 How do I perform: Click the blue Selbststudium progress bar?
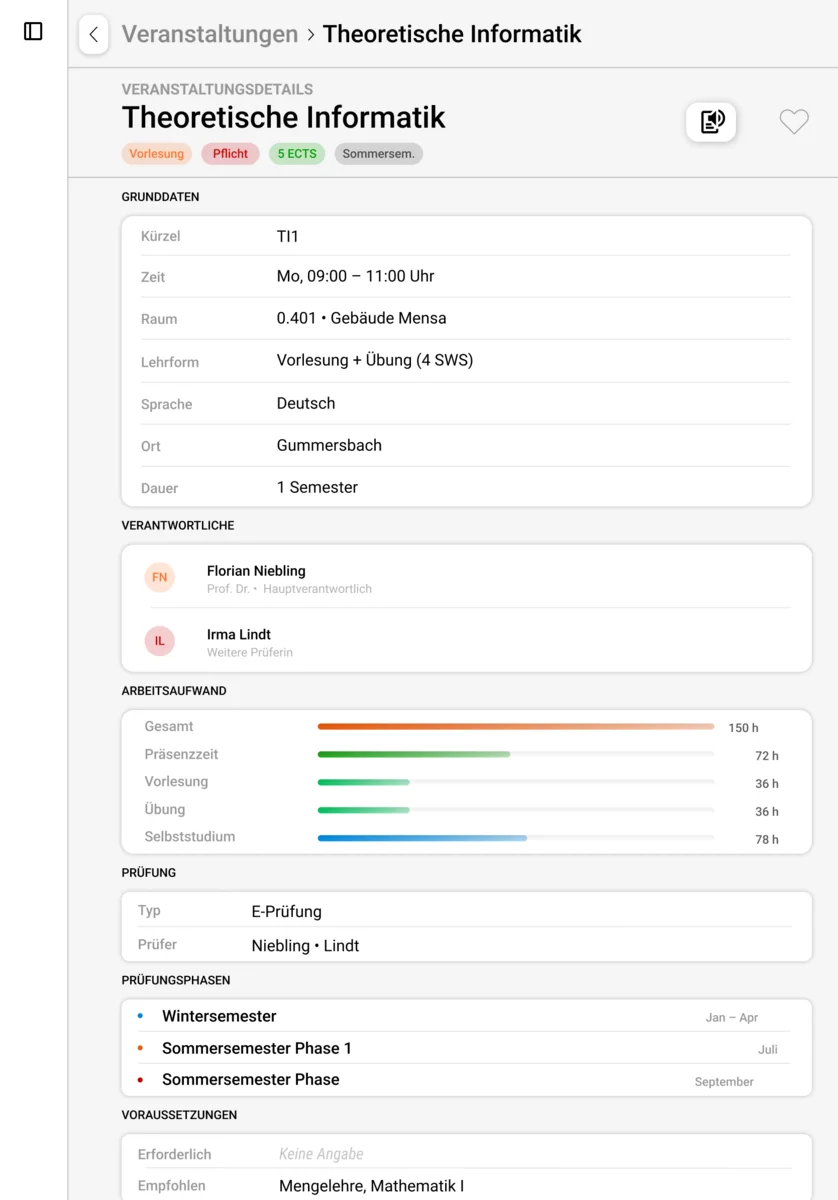(422, 838)
